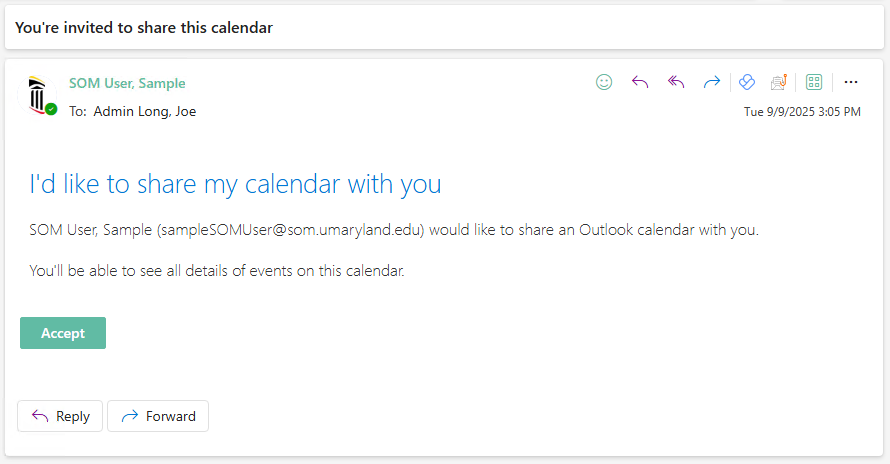This screenshot has height=464, width=890.
Task: Click the Reply arrow icon in toolbar
Action: 640,83
